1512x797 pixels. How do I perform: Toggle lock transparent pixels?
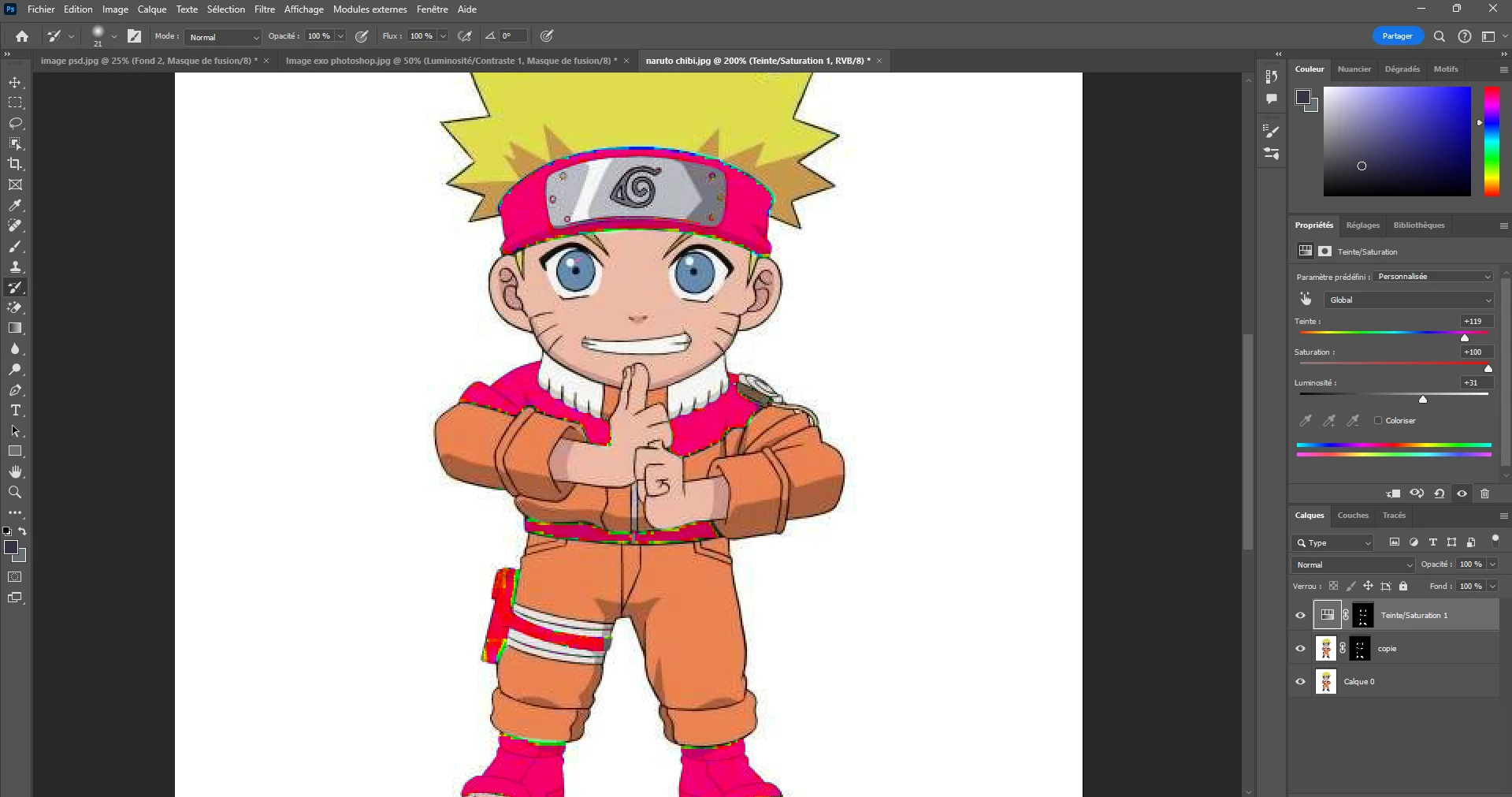point(1333,586)
